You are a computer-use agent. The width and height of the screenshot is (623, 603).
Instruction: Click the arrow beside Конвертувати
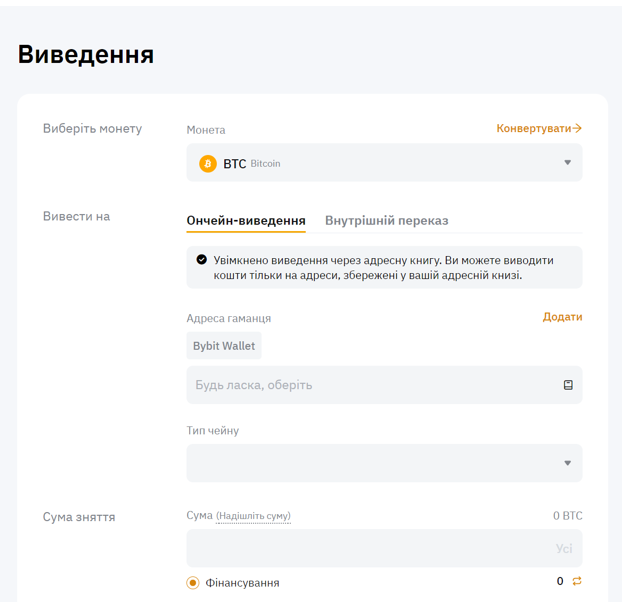pyautogui.click(x=578, y=129)
